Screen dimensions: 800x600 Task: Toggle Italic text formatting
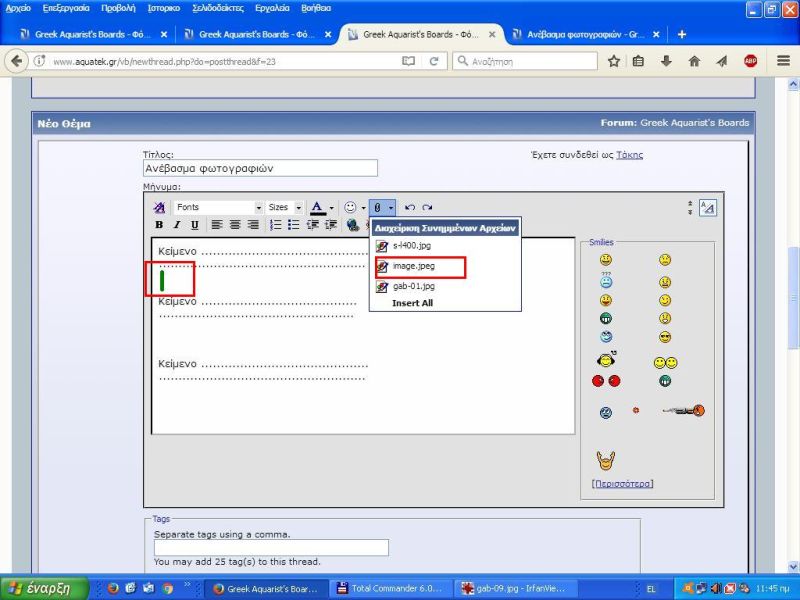(x=177, y=225)
